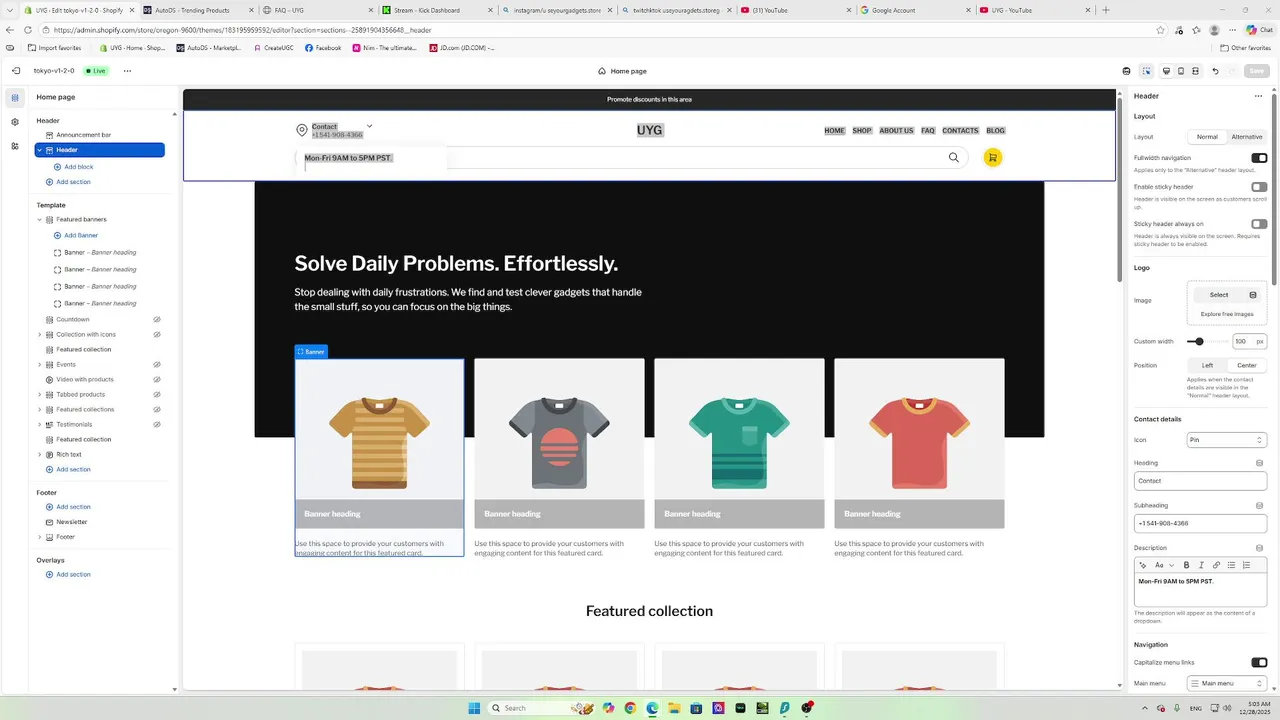
Task: Connect dynamic source for Description field
Action: (1260, 548)
